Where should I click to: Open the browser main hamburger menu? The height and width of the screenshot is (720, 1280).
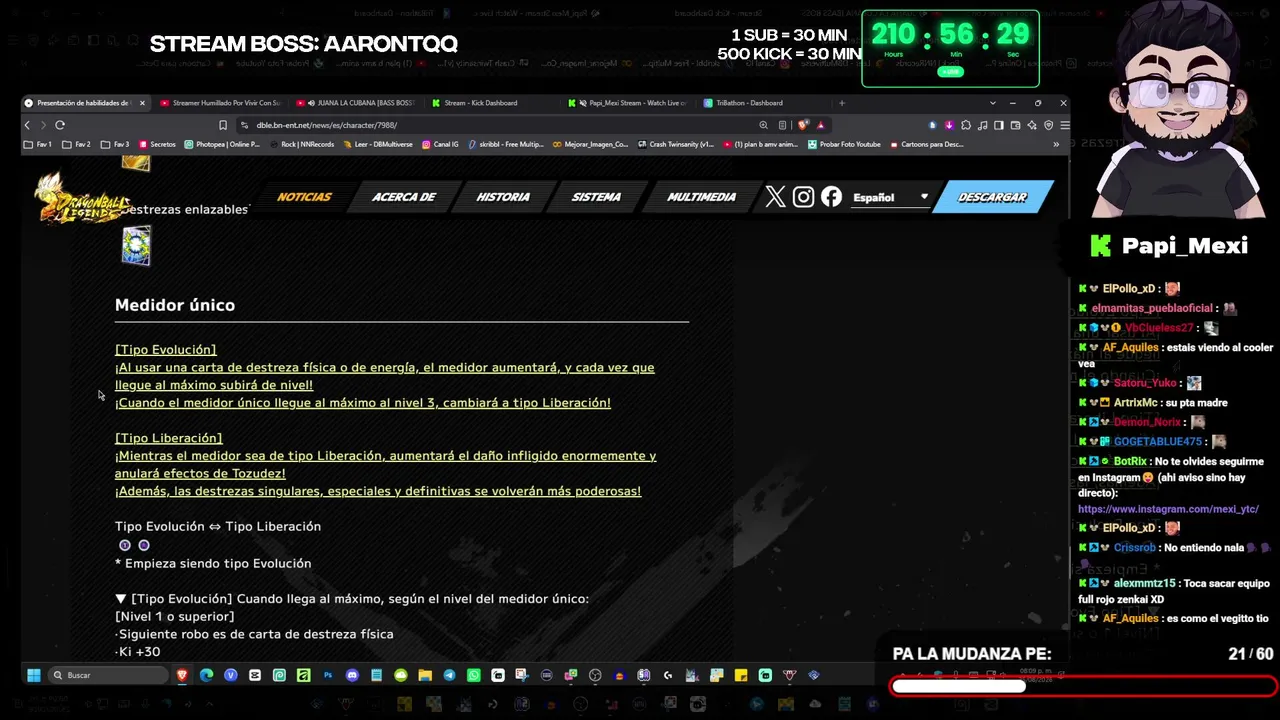pyautogui.click(x=1064, y=125)
